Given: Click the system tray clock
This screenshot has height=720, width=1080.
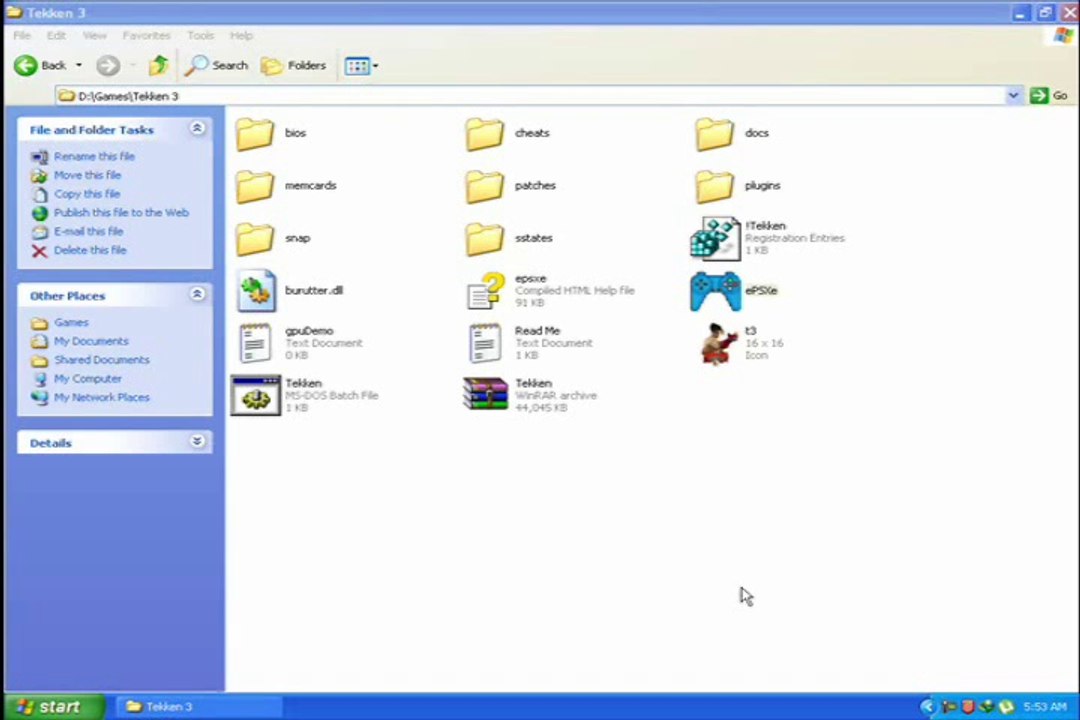Looking at the screenshot, I should click(x=1045, y=707).
